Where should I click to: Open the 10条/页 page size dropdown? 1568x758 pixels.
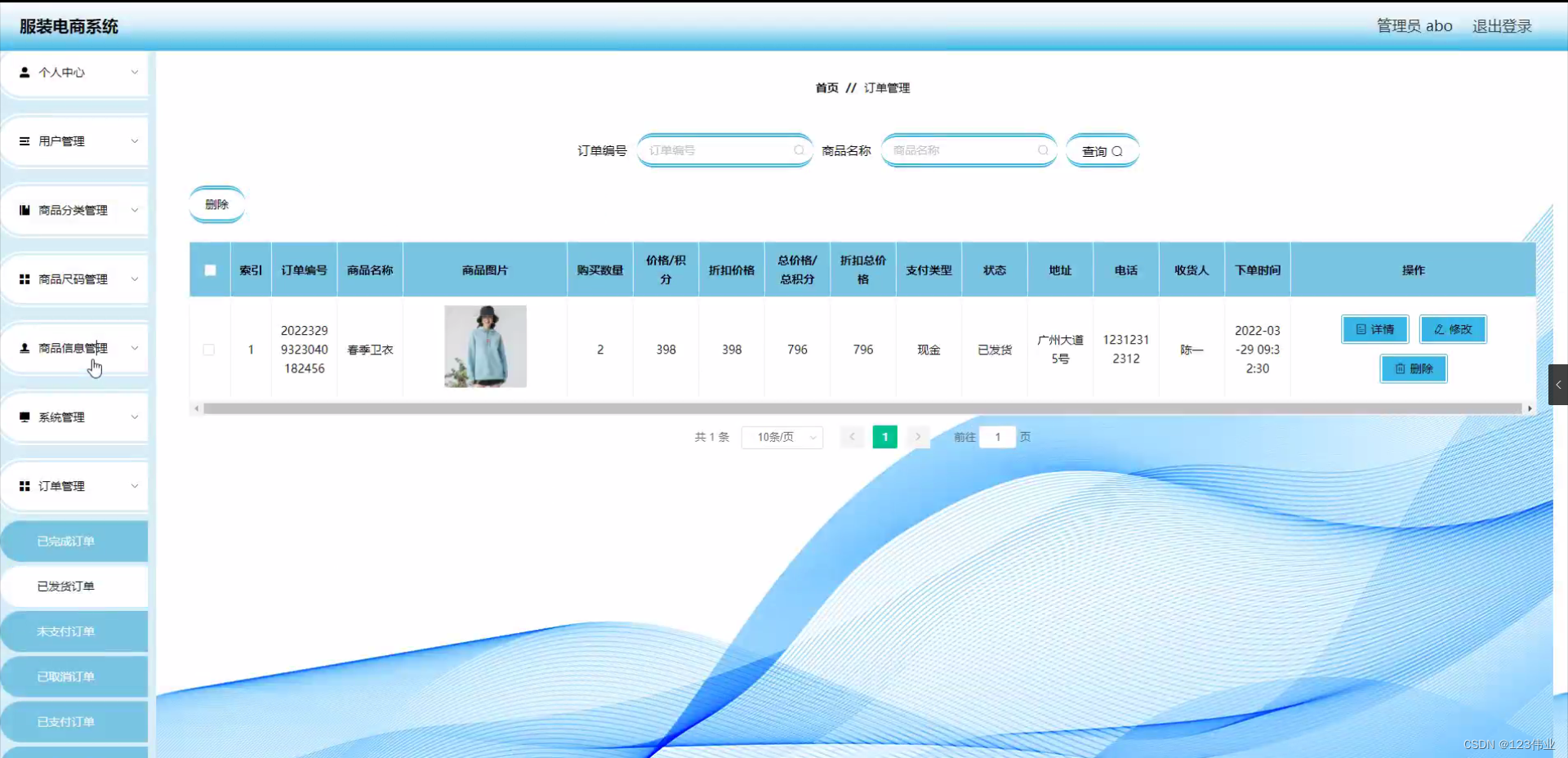click(x=781, y=437)
